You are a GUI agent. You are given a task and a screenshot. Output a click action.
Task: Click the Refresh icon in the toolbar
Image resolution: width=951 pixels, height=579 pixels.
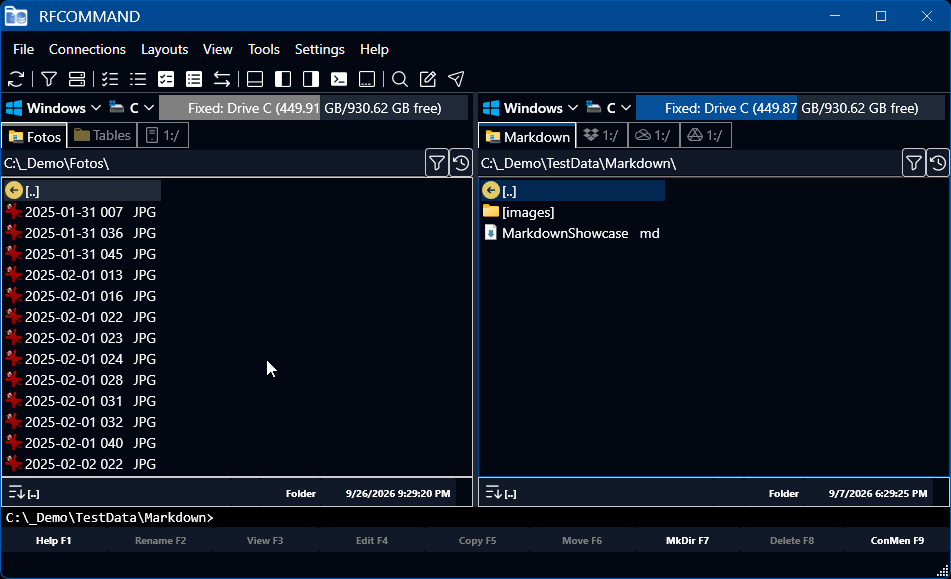16,79
